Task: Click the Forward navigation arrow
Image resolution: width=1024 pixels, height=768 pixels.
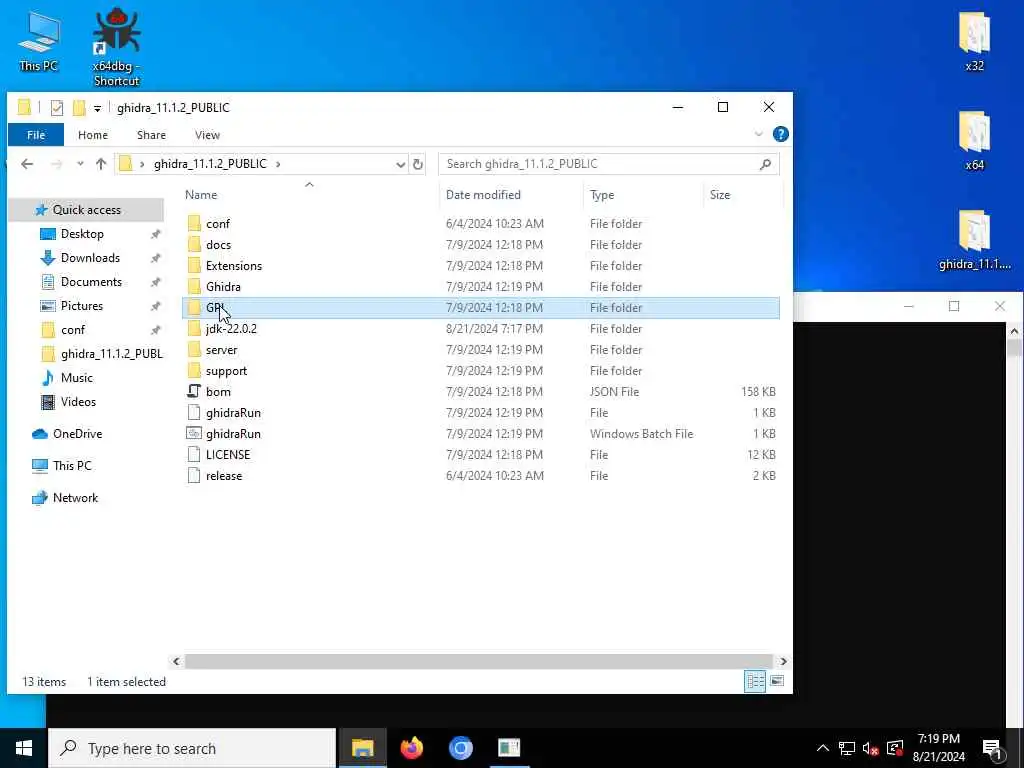Action: point(57,164)
